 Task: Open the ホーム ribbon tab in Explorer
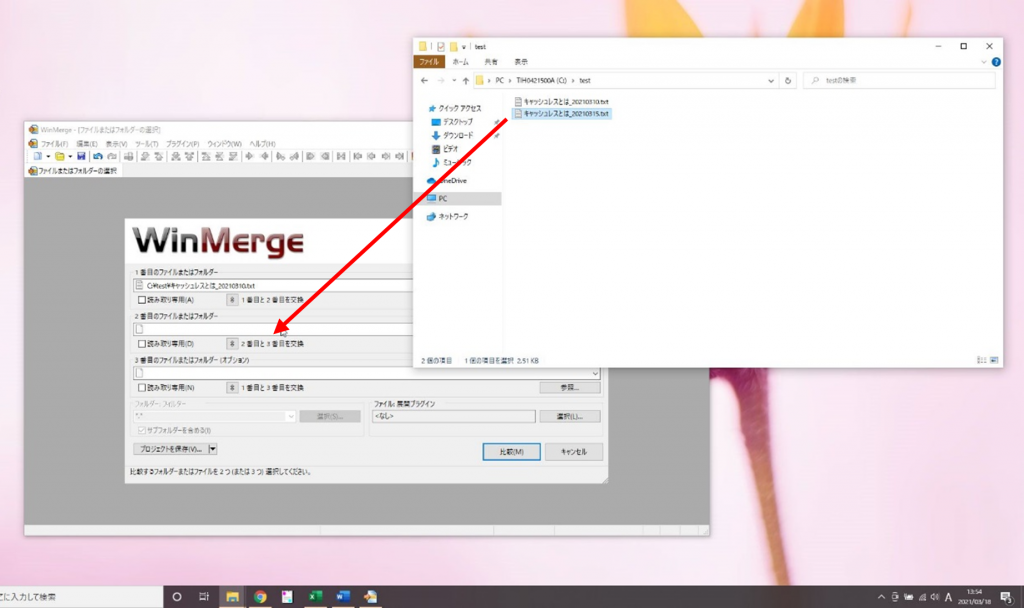[x=460, y=61]
